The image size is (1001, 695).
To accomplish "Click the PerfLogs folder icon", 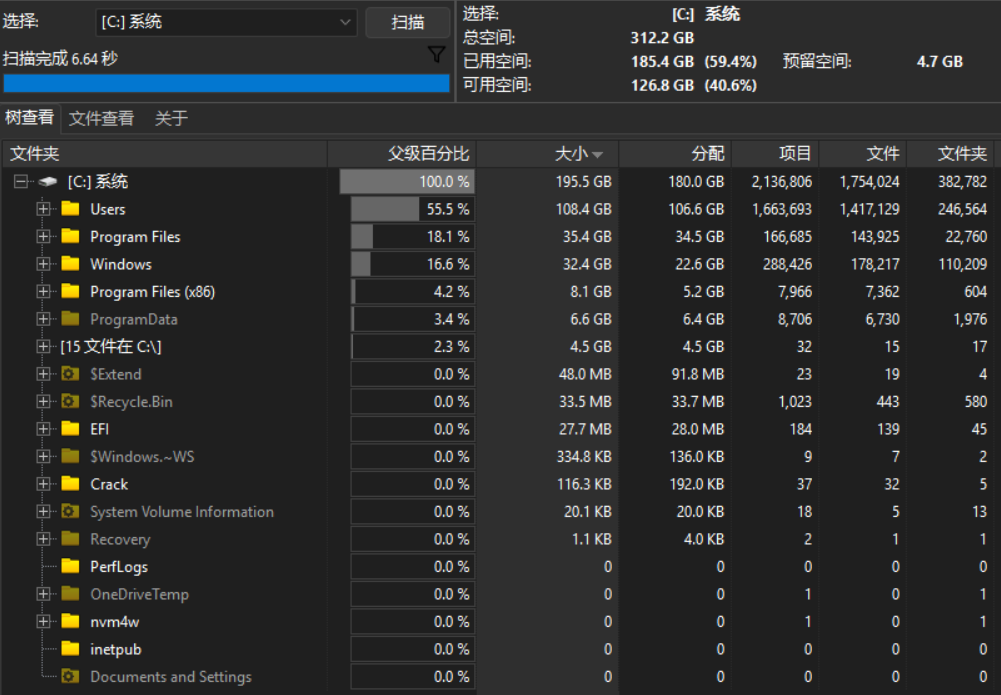I will pyautogui.click(x=70, y=565).
